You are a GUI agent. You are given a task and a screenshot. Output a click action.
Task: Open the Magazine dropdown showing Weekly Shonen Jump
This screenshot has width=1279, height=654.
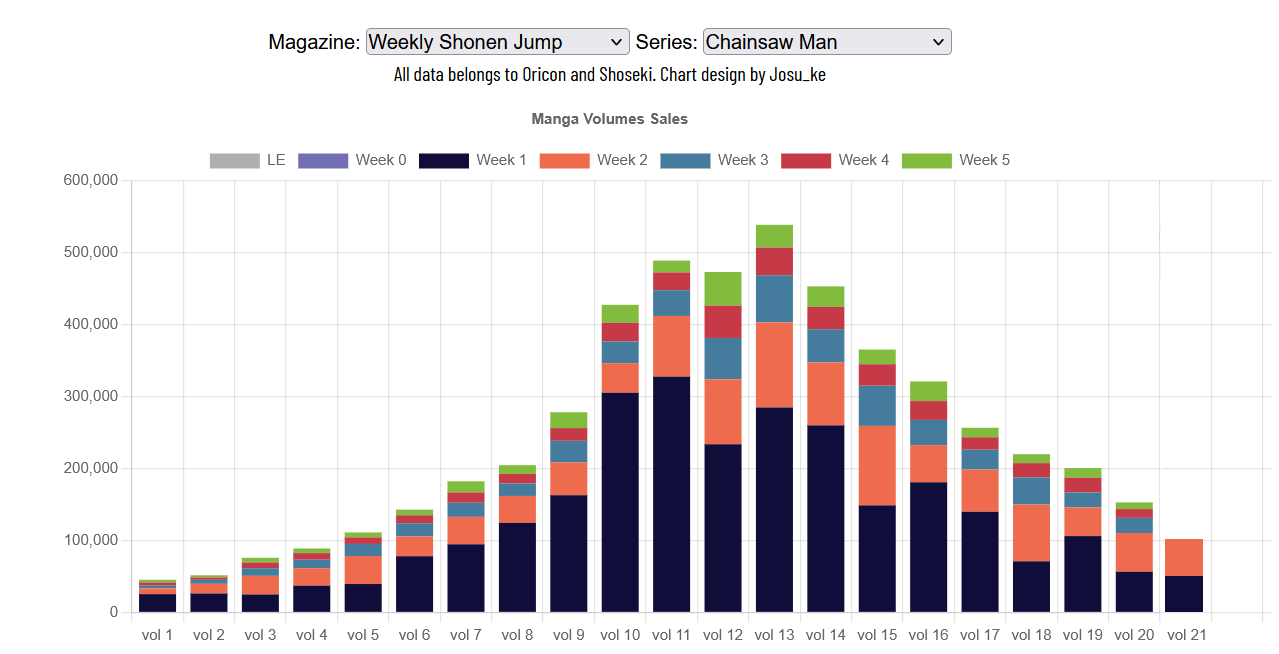(498, 41)
